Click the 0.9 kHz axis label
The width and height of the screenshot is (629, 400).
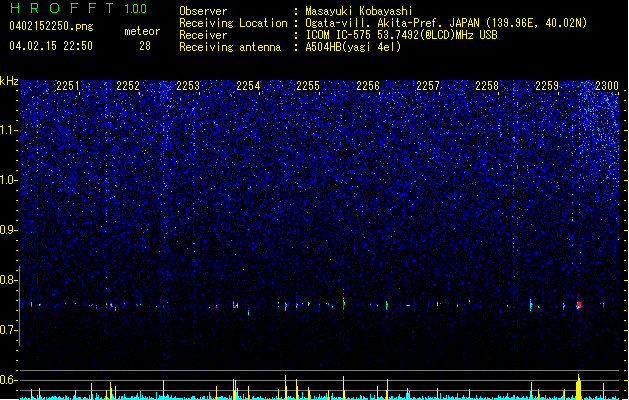[9, 230]
